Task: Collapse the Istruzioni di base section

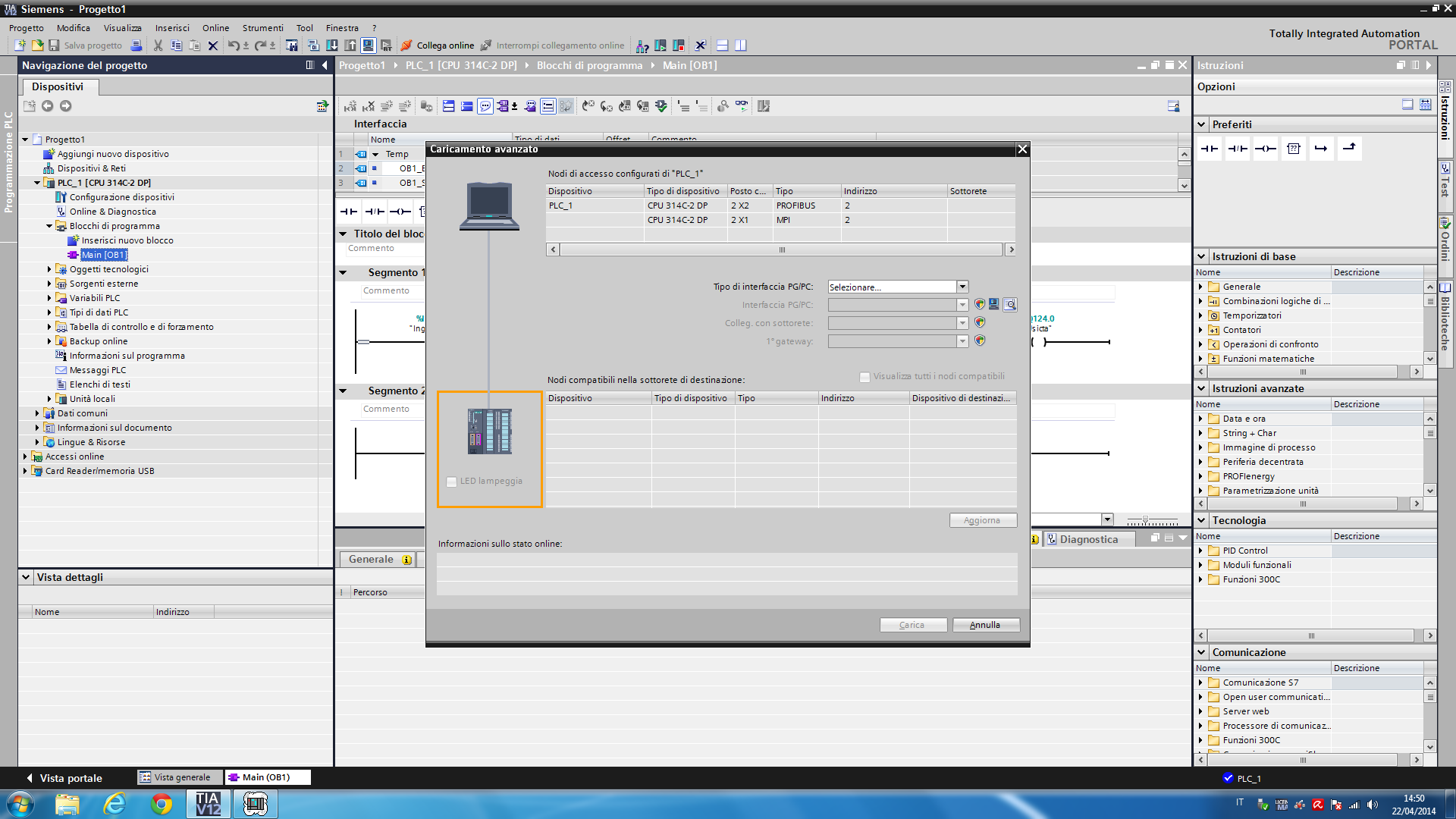Action: [1201, 256]
